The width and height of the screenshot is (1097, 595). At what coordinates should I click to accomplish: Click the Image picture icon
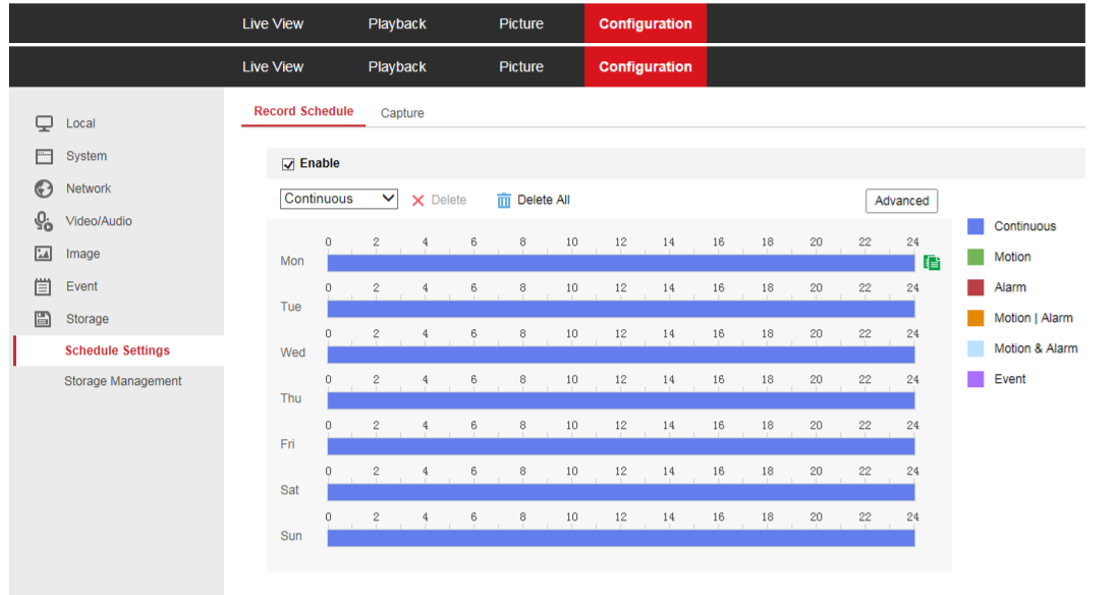tap(44, 254)
